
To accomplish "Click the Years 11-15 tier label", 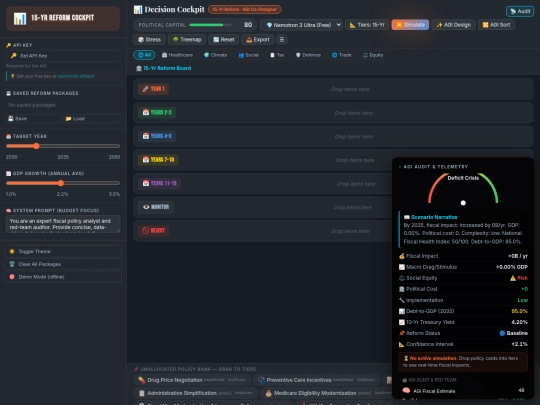I will coord(159,183).
